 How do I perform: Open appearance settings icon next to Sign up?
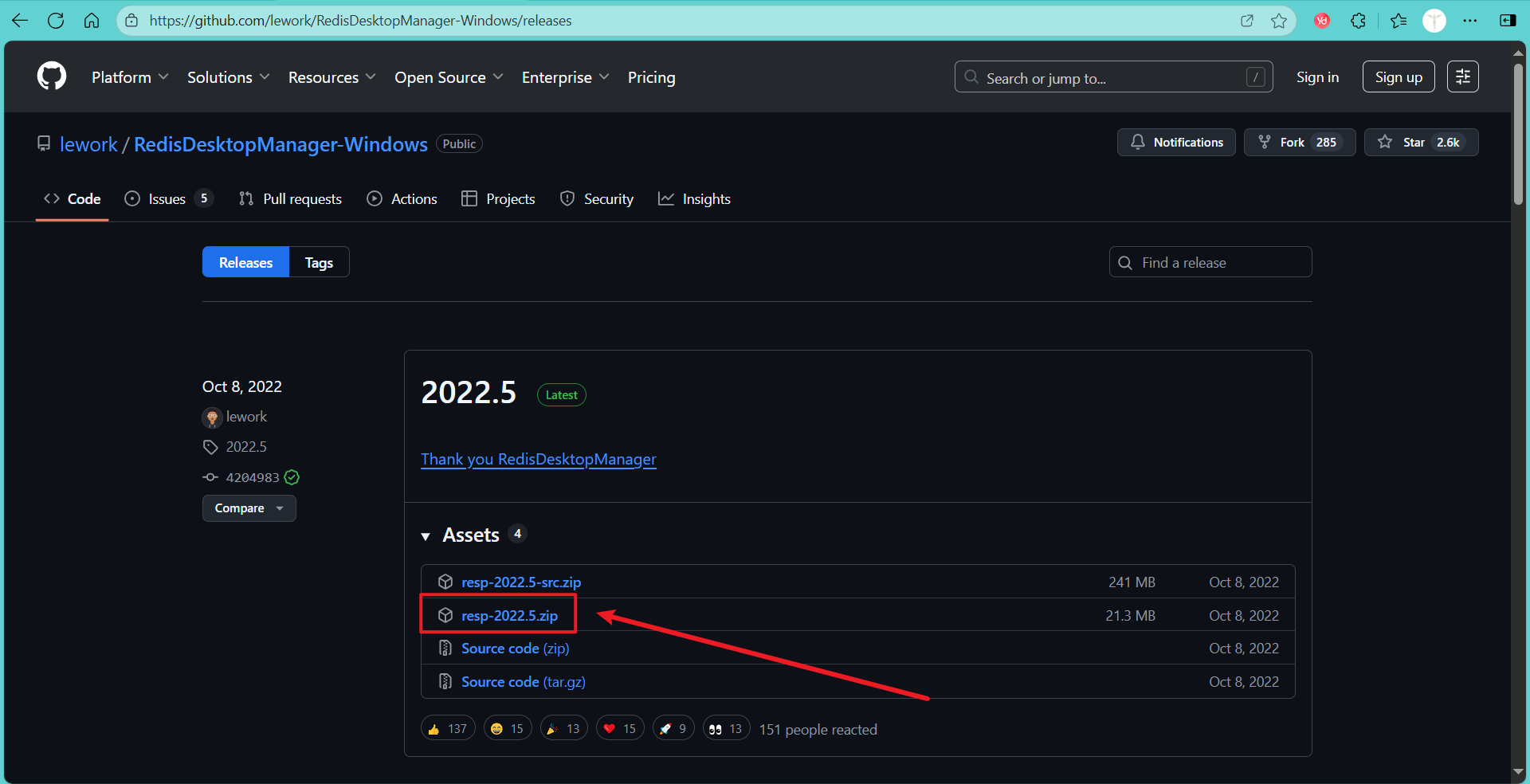coord(1463,76)
